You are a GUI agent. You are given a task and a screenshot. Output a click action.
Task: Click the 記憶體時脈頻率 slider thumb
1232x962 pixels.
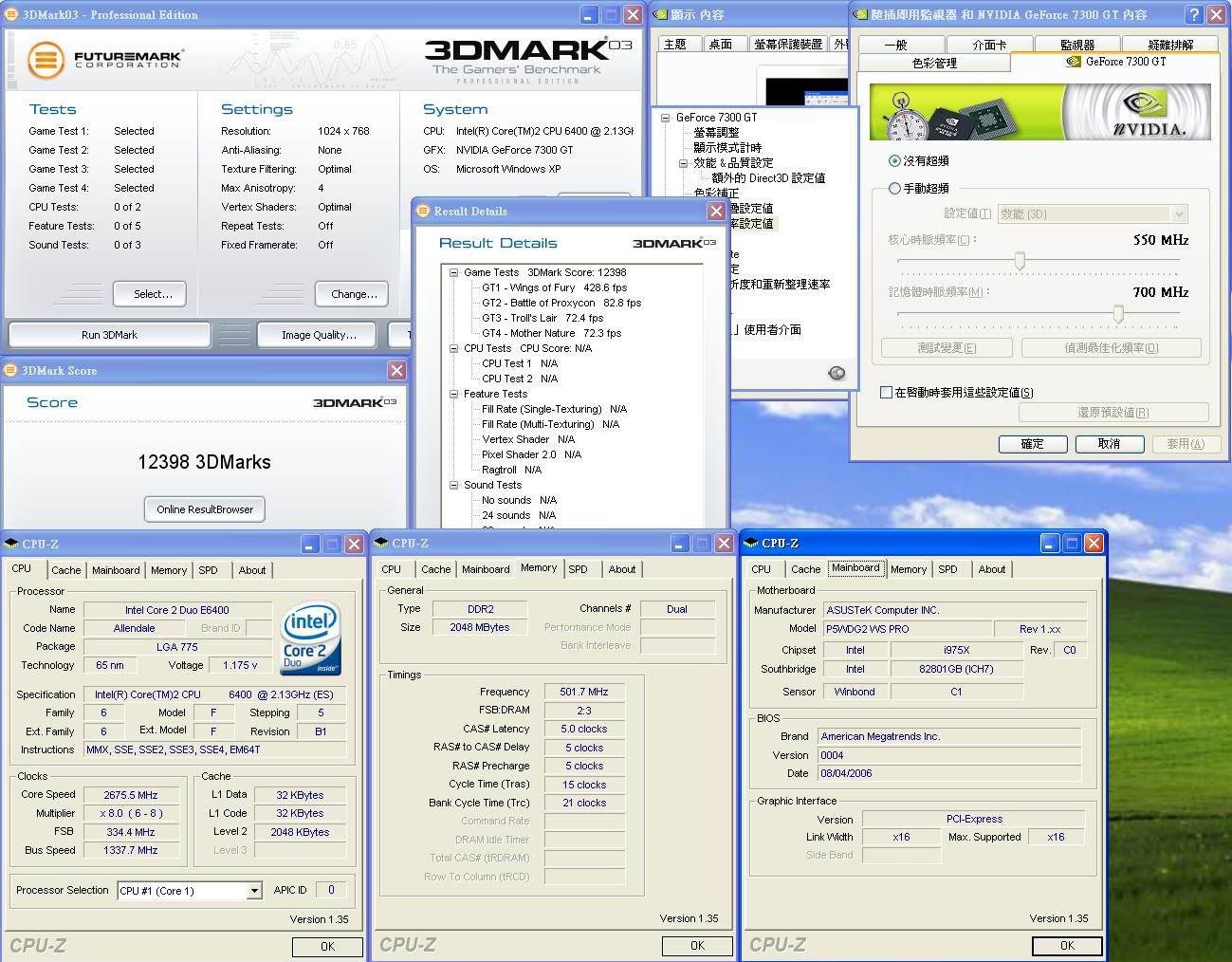[1118, 313]
